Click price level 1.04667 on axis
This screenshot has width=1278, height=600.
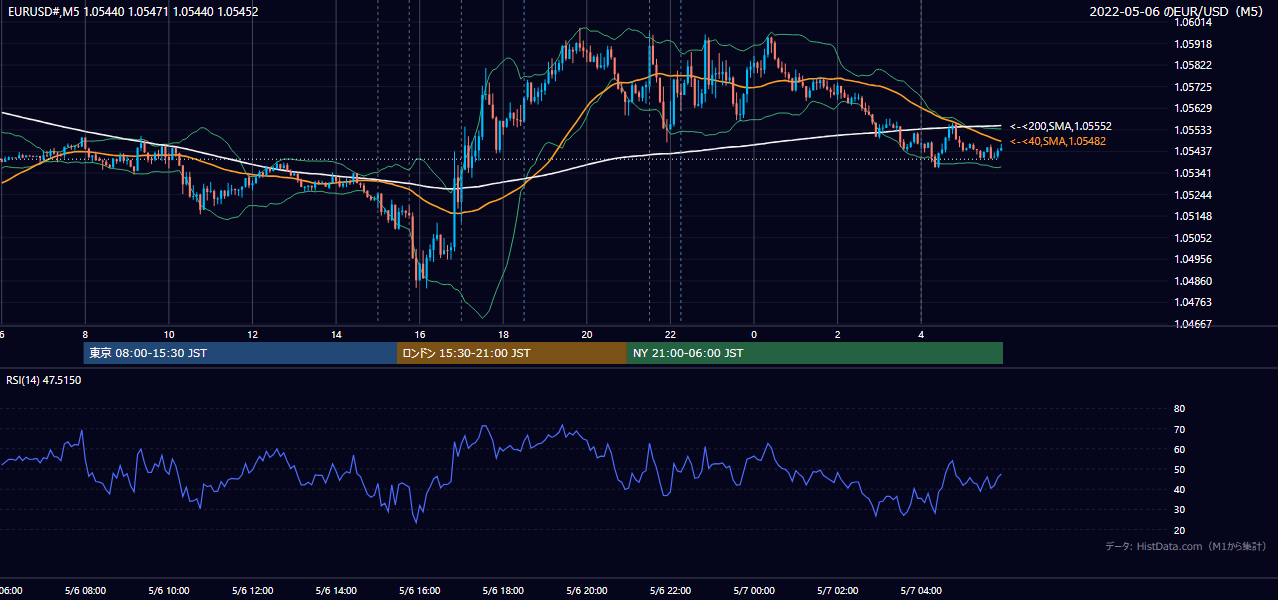(x=1194, y=324)
